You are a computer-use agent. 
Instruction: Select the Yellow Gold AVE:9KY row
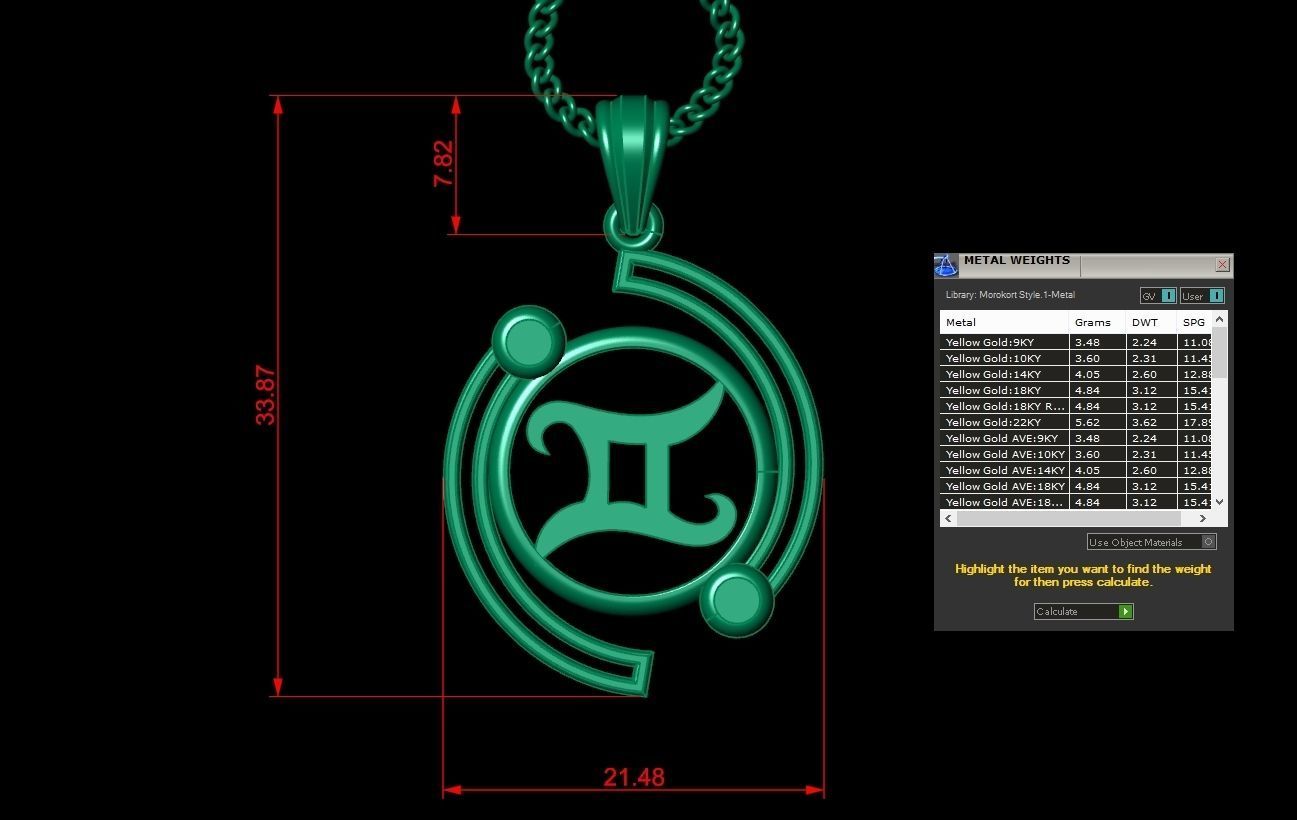[1075, 438]
